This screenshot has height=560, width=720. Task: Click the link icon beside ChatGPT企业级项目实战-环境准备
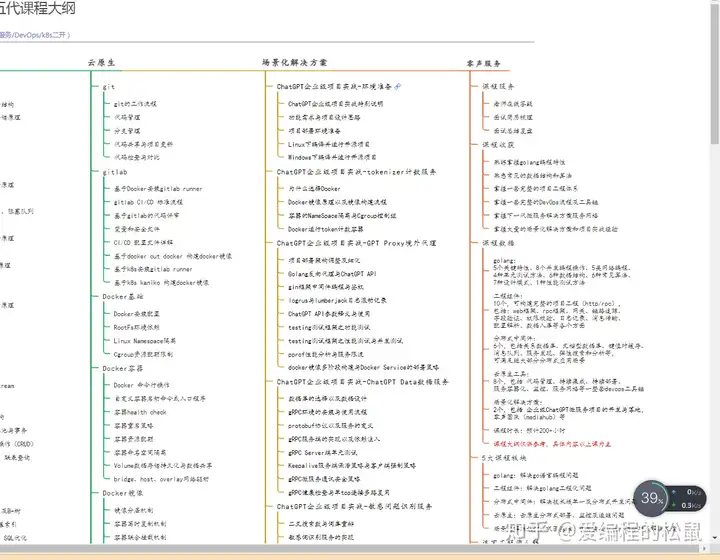tap(397, 86)
